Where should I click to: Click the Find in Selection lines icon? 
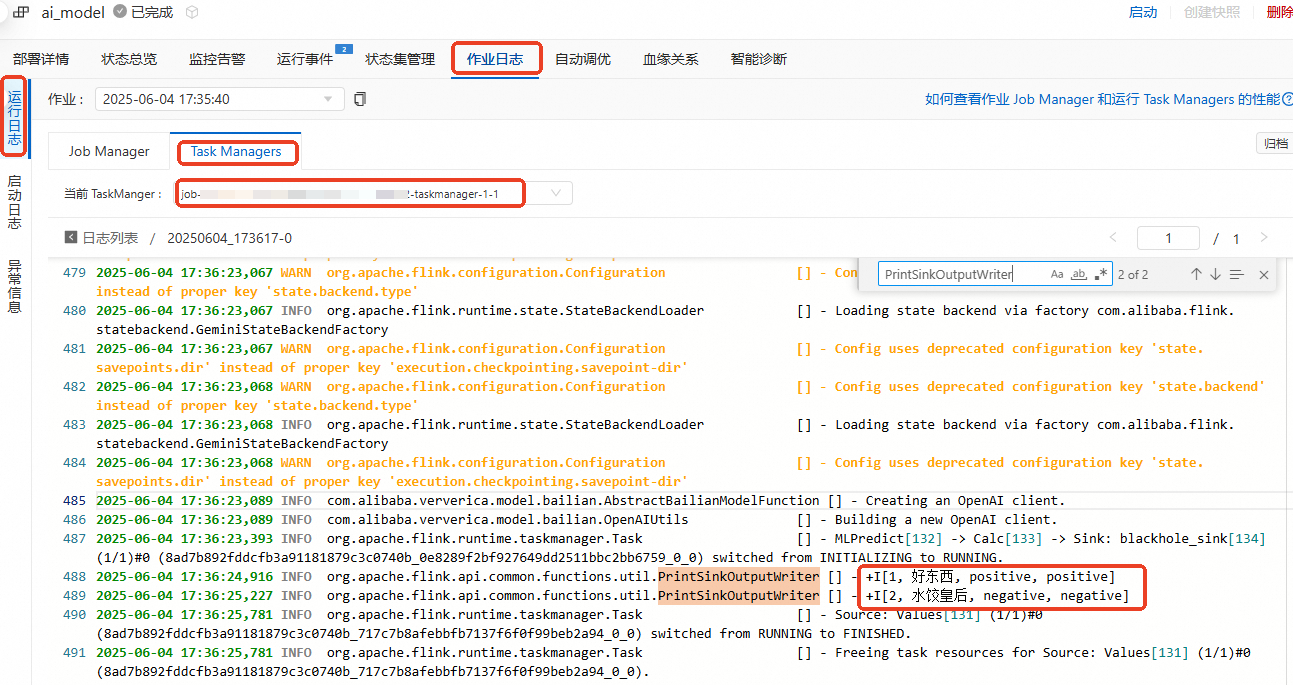click(1237, 274)
